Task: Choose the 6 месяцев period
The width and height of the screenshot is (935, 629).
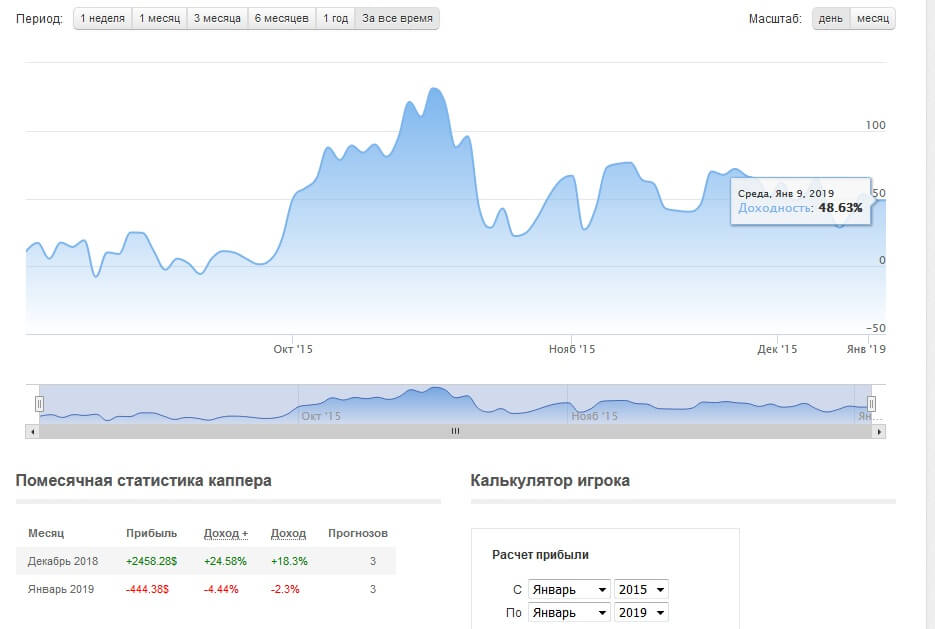Action: pyautogui.click(x=281, y=18)
